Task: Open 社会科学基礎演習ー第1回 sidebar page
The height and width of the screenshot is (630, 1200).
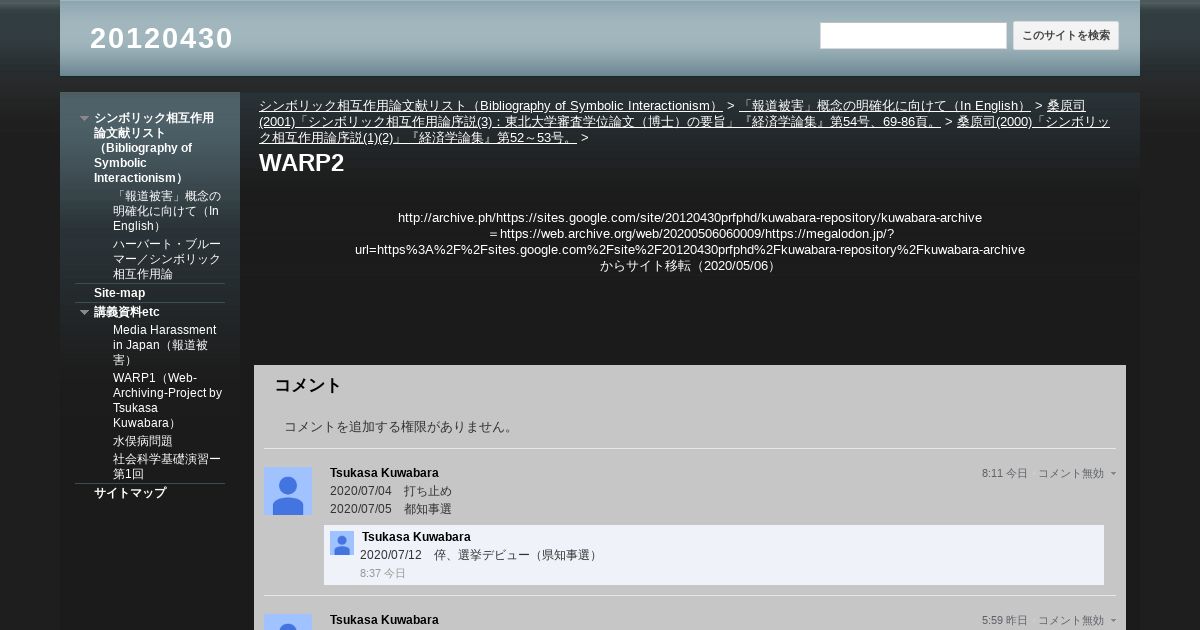Action: (167, 467)
